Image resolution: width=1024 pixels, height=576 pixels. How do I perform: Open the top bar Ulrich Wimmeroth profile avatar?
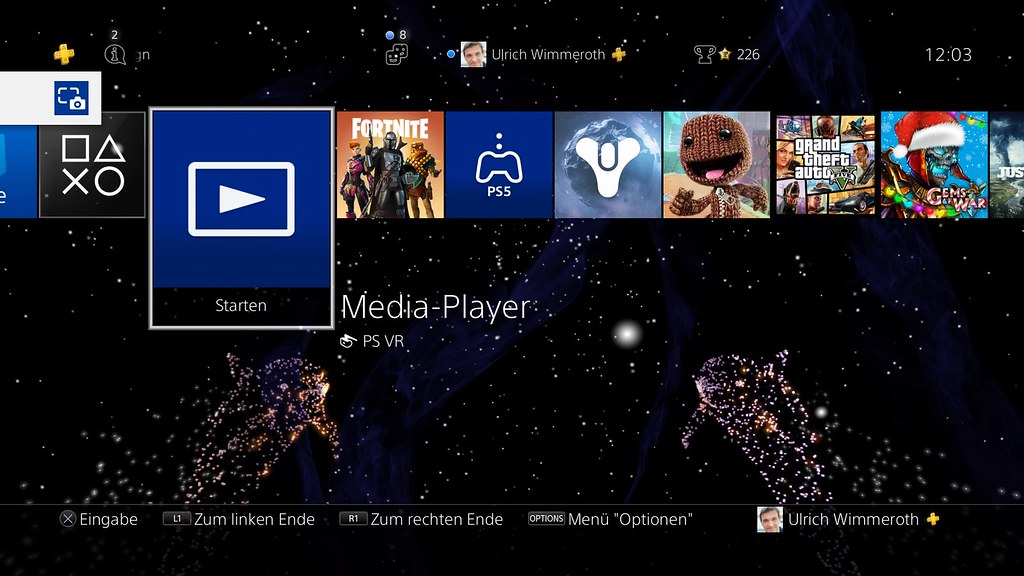(473, 54)
